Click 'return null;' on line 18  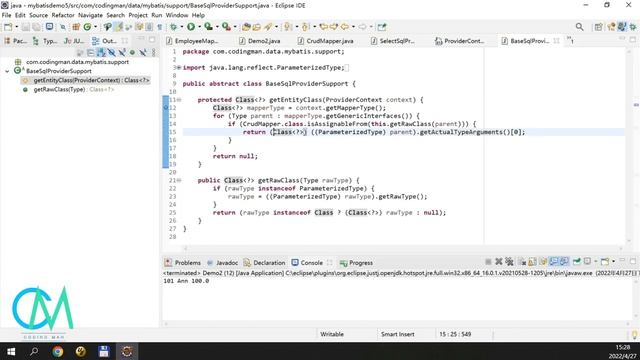(x=235, y=156)
